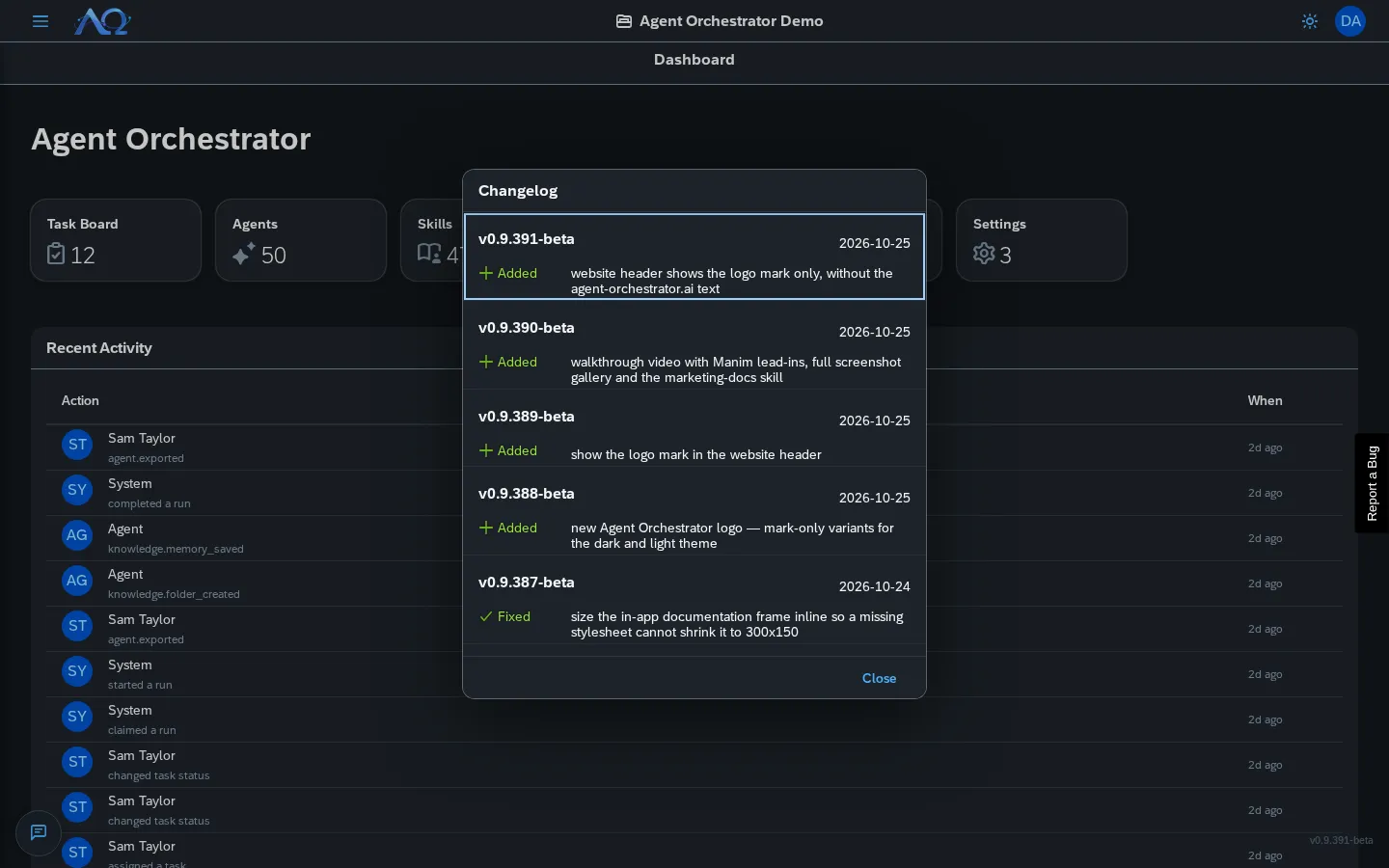
Task: Open the hamburger navigation menu
Action: tap(41, 21)
